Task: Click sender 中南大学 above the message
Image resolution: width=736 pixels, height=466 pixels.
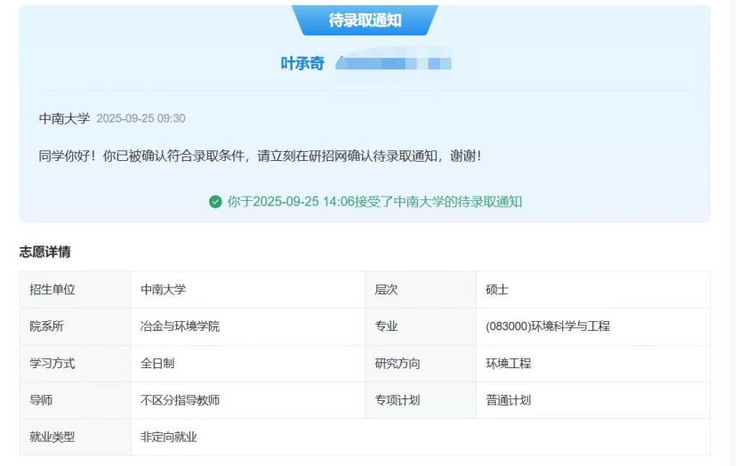Action: [64, 118]
